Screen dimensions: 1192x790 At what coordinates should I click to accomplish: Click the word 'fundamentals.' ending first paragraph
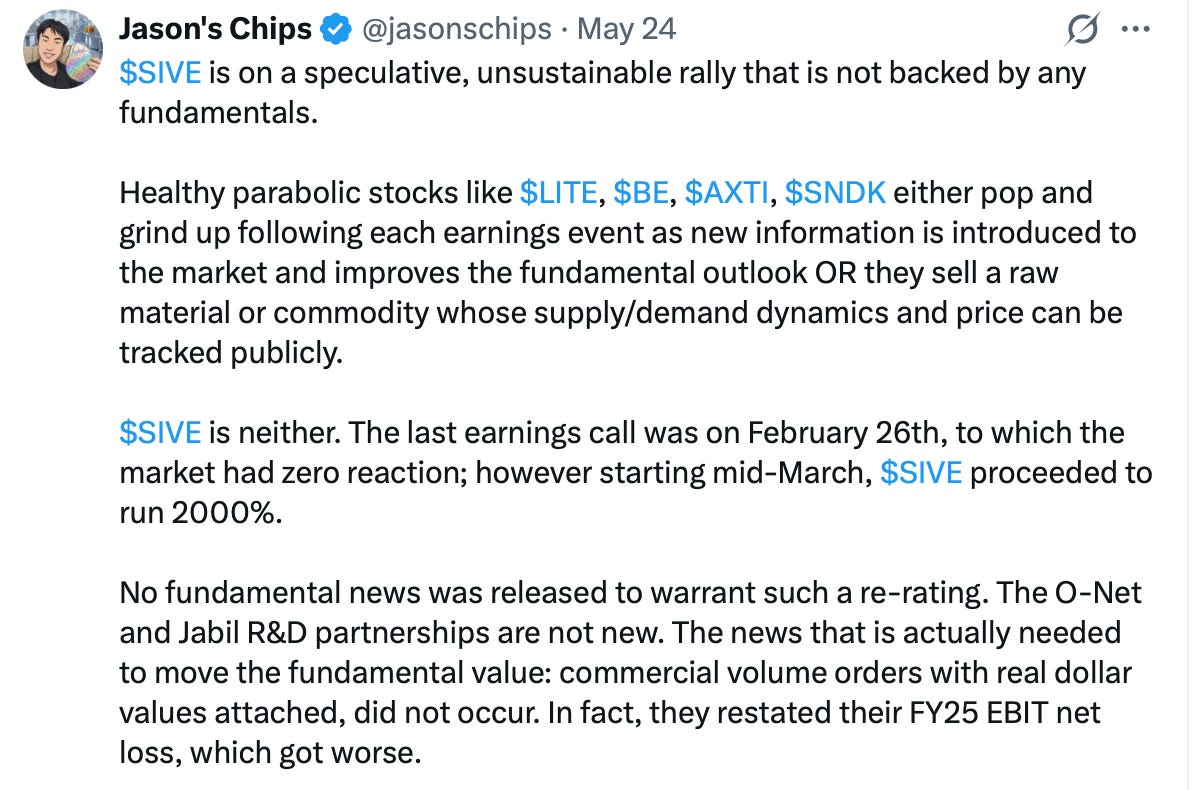[x=218, y=113]
